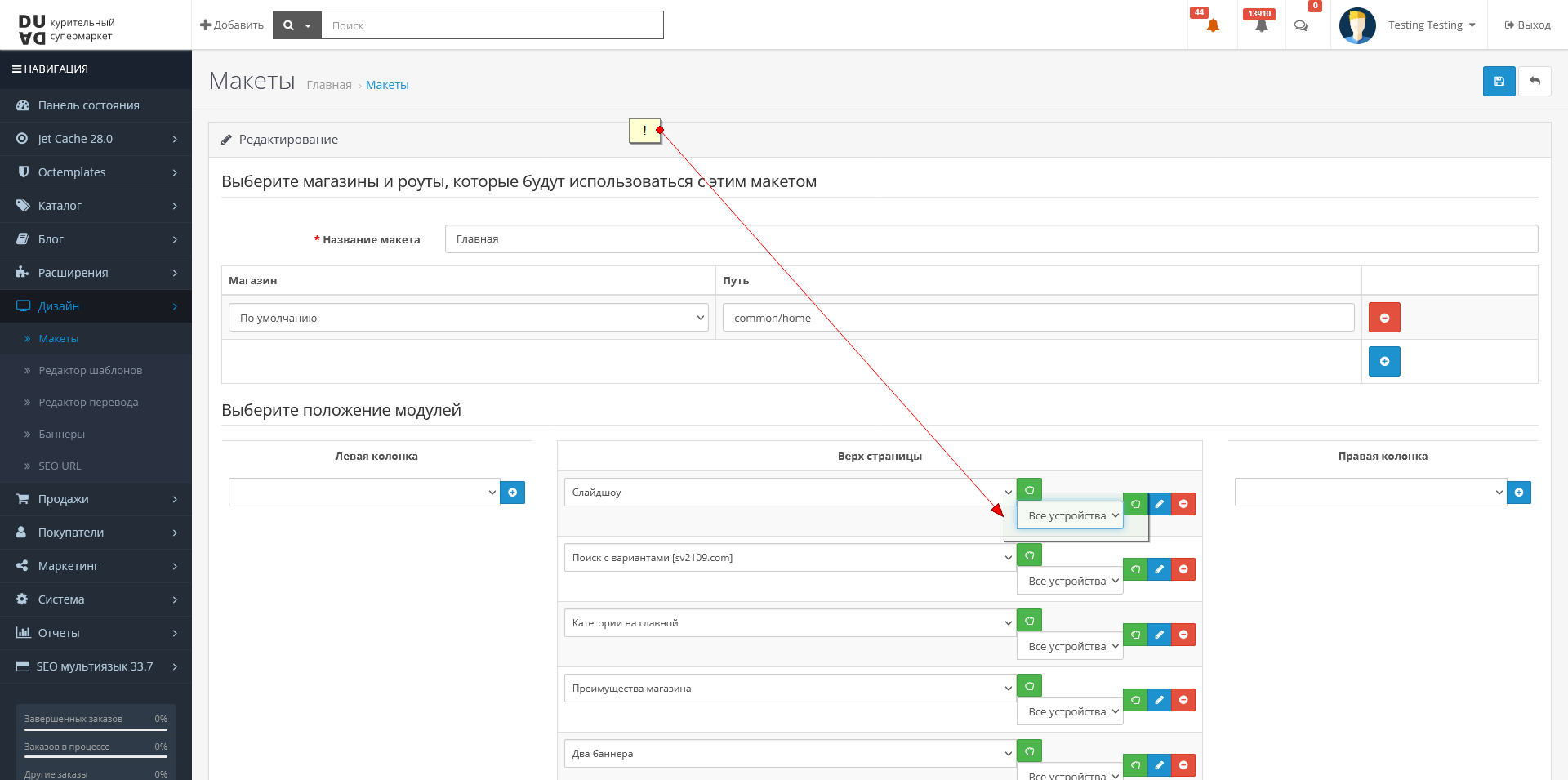Open the Слайдшоу module dropdown

click(790, 493)
